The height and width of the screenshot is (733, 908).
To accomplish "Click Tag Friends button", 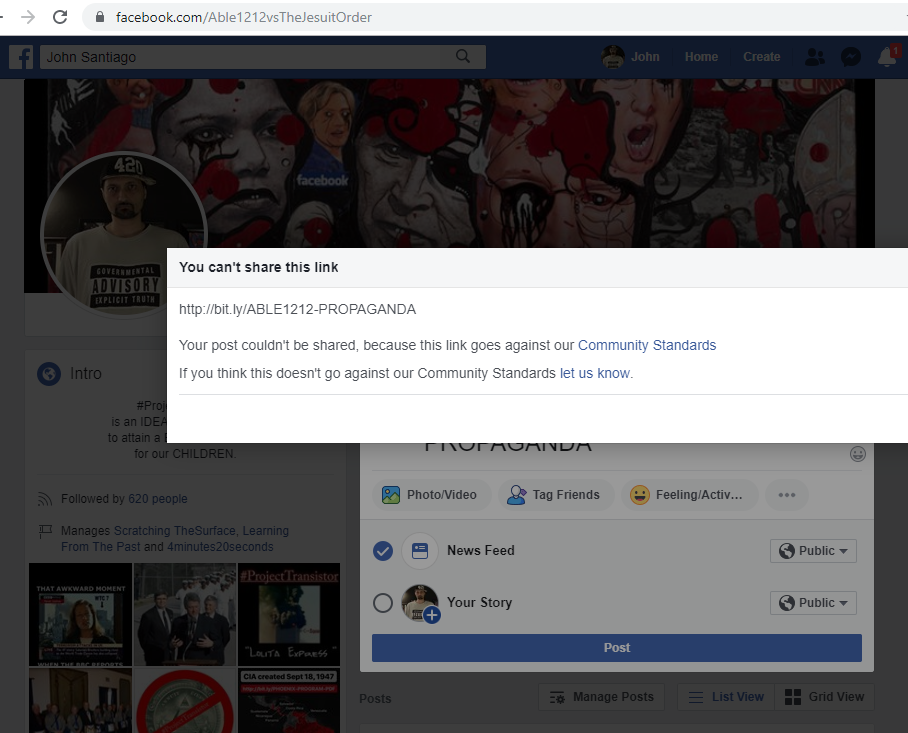I will click(x=555, y=495).
